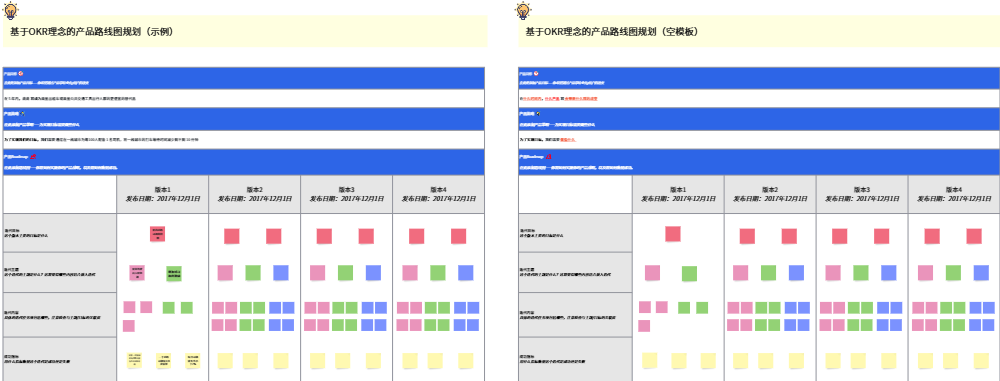Click the red roadmap icon in the 空模板 board's Roadmap header
Image resolution: width=1000 pixels, height=381 pixels.
pyautogui.click(x=548, y=156)
